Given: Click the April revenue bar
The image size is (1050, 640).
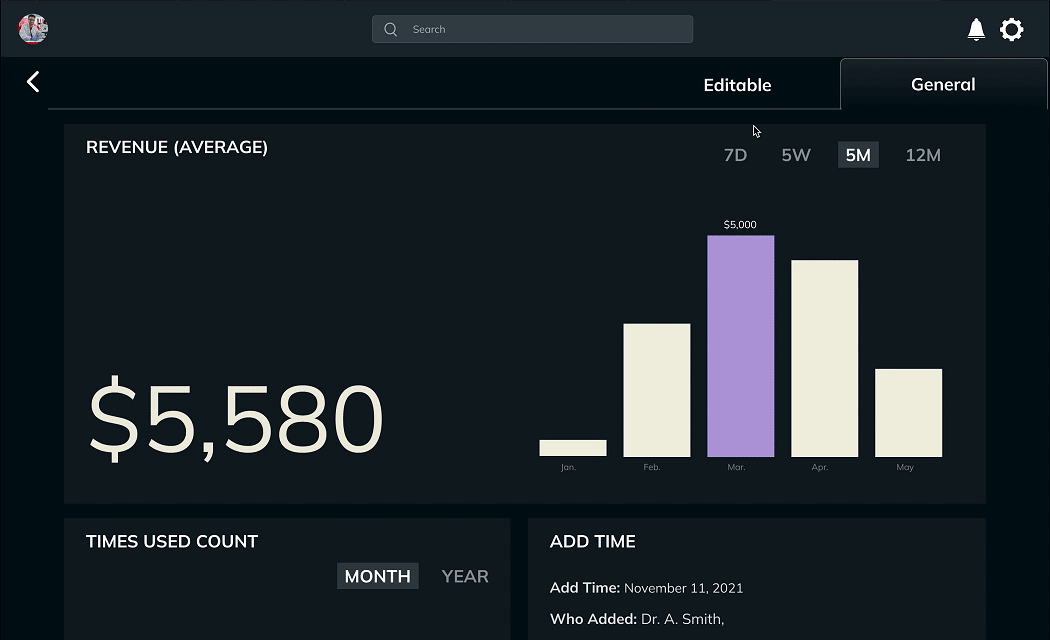Looking at the screenshot, I should click(x=824, y=358).
